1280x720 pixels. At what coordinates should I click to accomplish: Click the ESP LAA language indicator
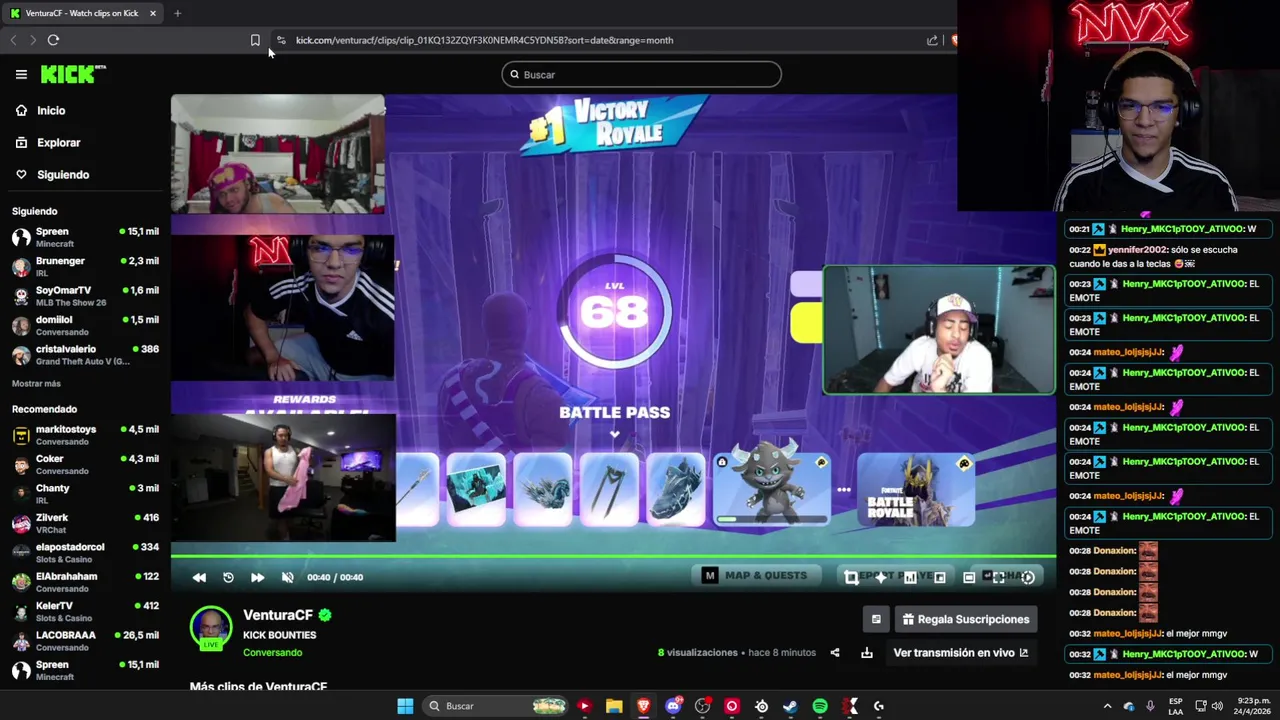point(1176,706)
